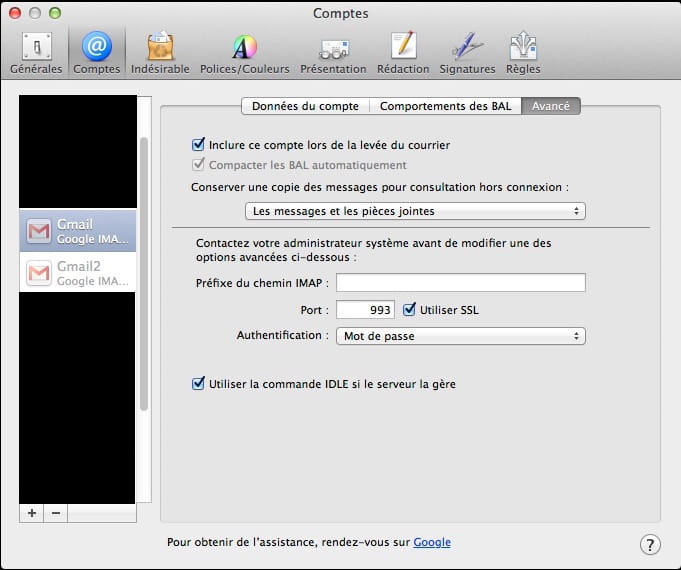Open the Règles rules pane
The height and width of the screenshot is (570, 681).
click(523, 53)
